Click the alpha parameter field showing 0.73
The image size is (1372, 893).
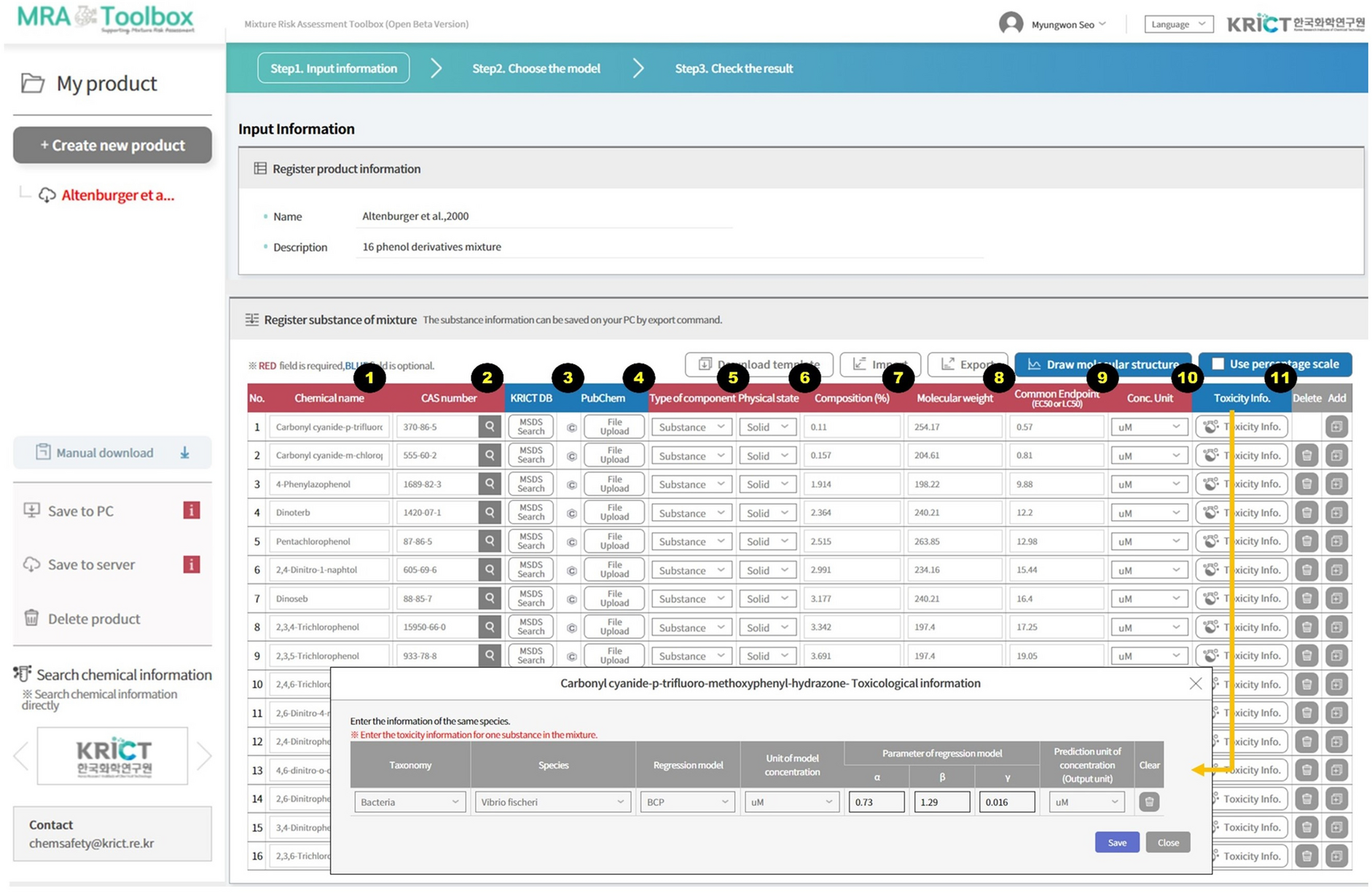click(876, 802)
